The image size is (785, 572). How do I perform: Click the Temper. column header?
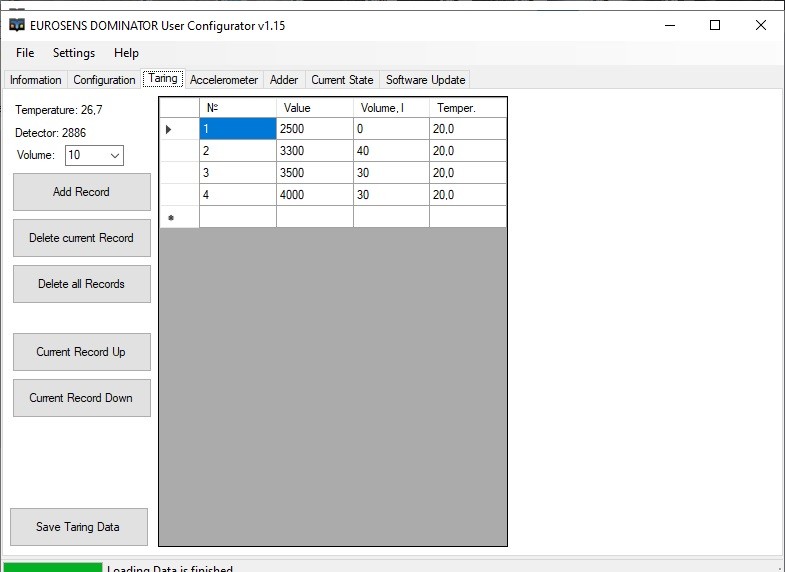tap(468, 108)
